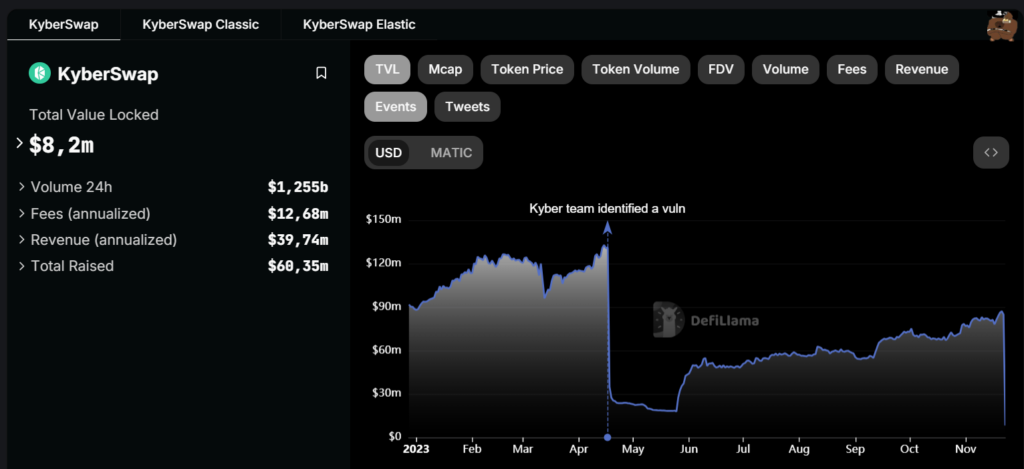Toggle the Events overlay
This screenshot has height=469, width=1024.
[396, 106]
